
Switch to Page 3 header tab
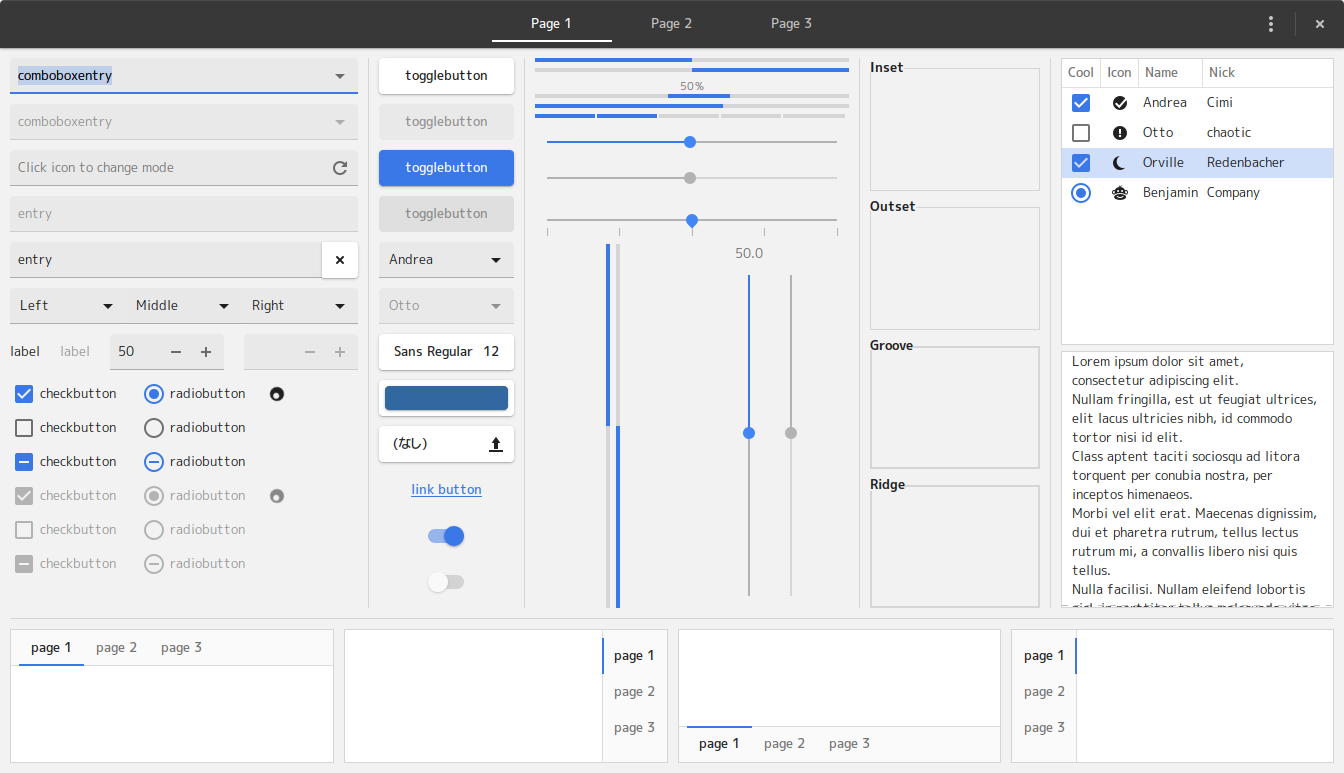click(x=791, y=24)
